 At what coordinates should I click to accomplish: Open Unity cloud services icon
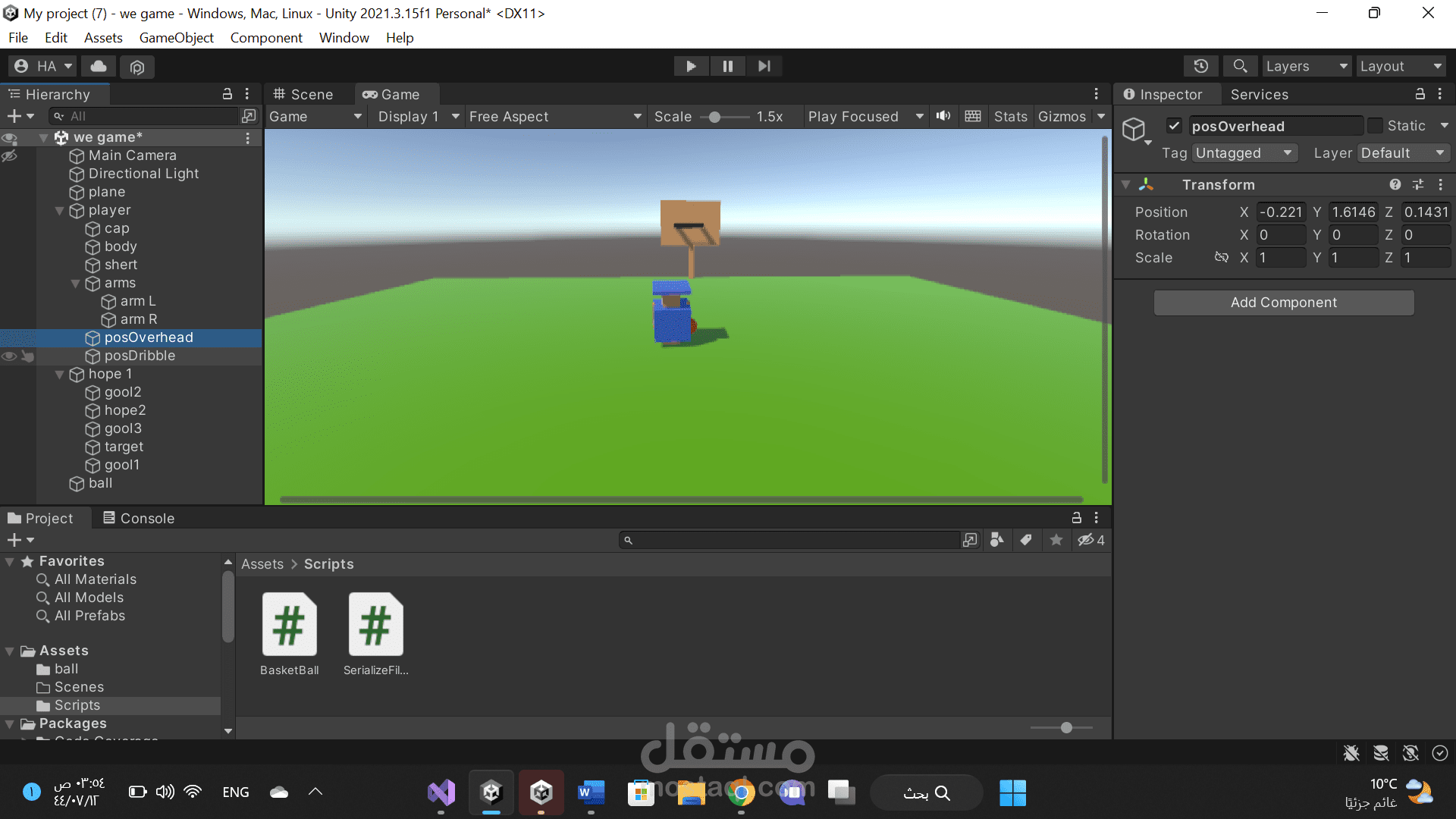pyautogui.click(x=99, y=67)
